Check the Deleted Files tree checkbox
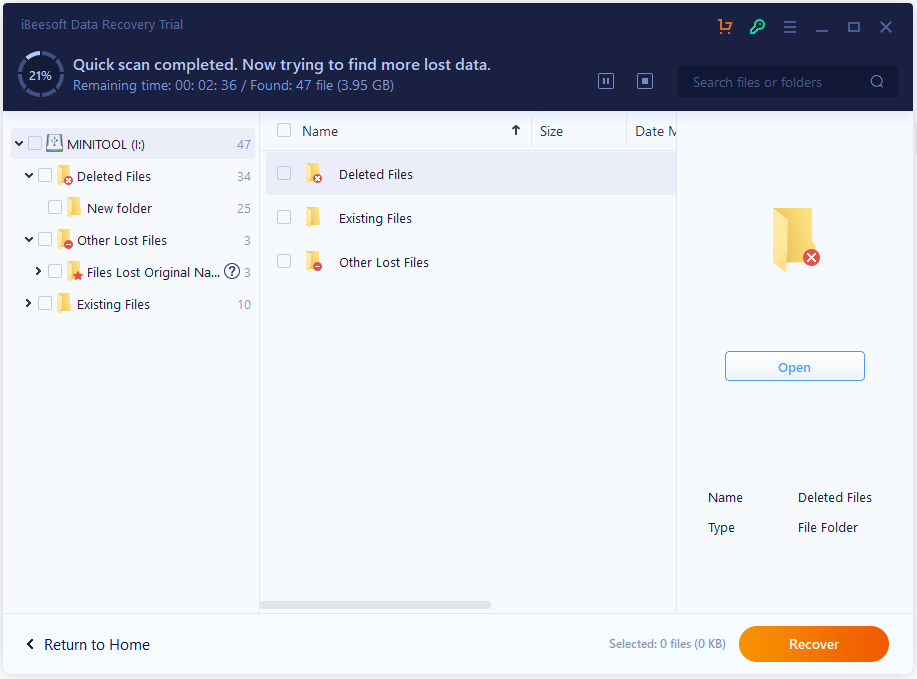 coord(45,175)
